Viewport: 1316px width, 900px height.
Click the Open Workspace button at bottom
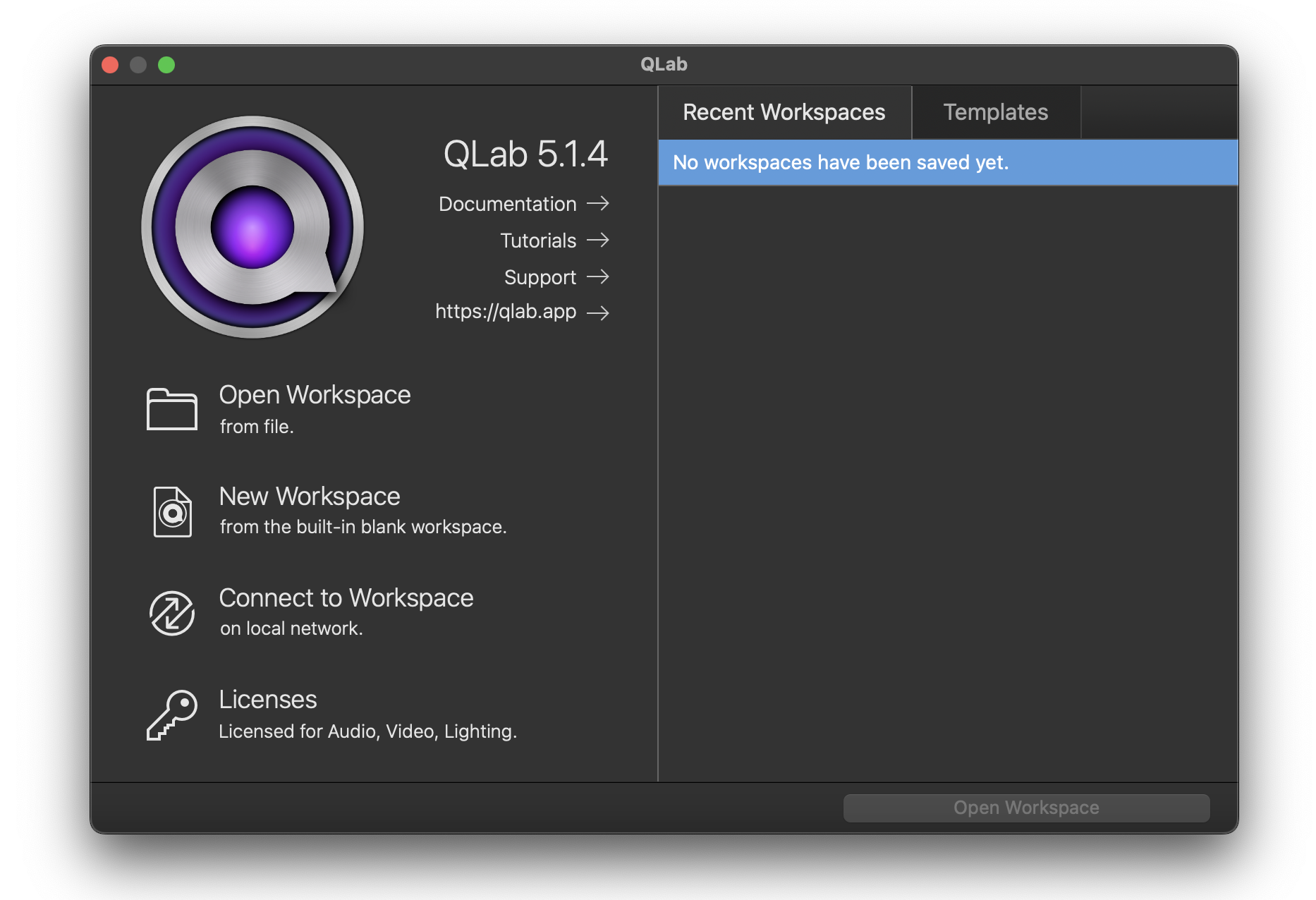(1026, 808)
